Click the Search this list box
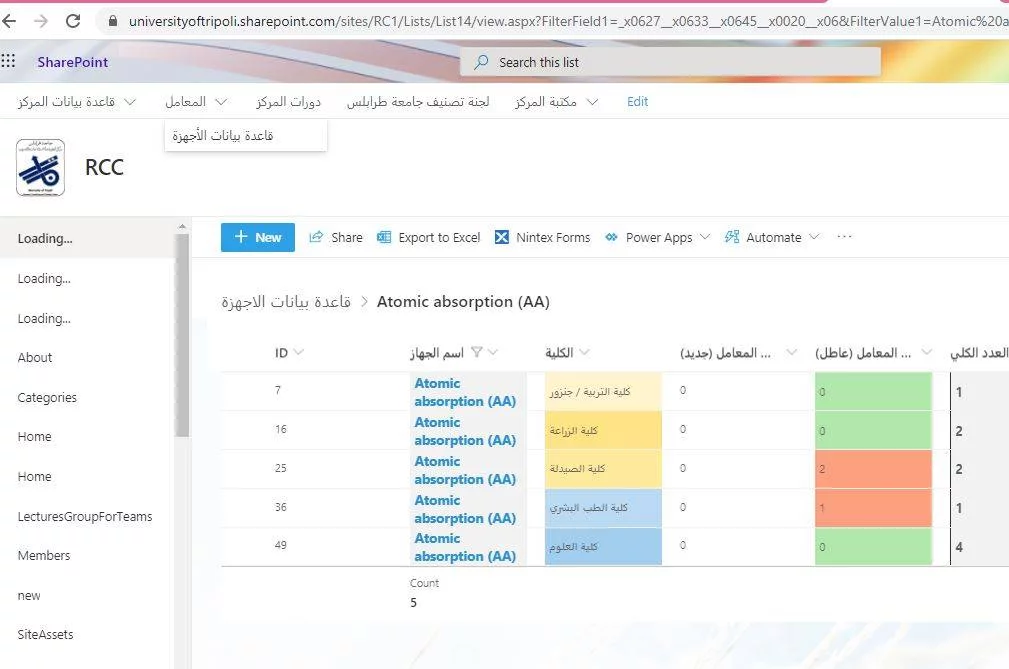 click(x=670, y=62)
